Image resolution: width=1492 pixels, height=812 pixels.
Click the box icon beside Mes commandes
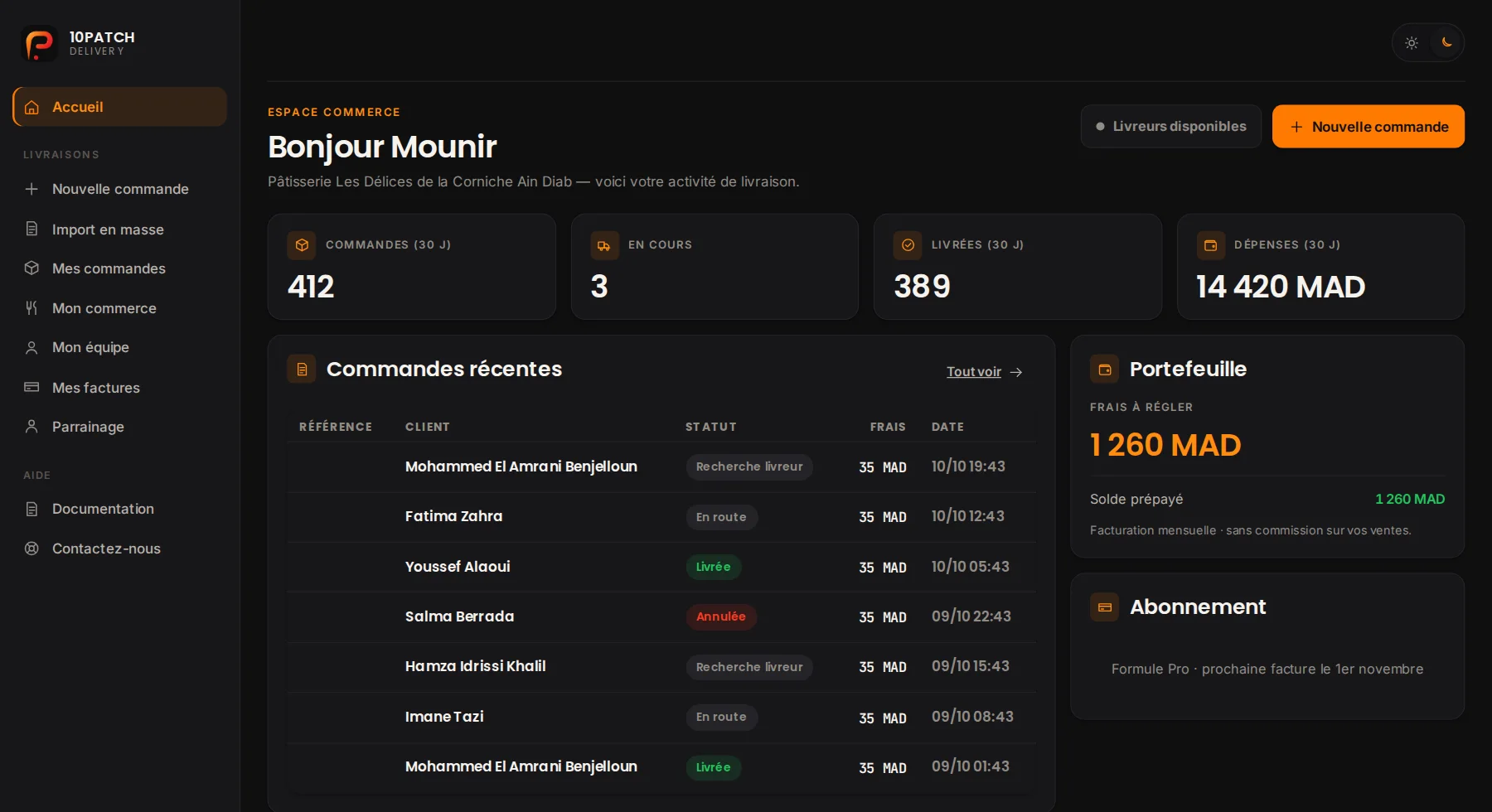[x=31, y=268]
